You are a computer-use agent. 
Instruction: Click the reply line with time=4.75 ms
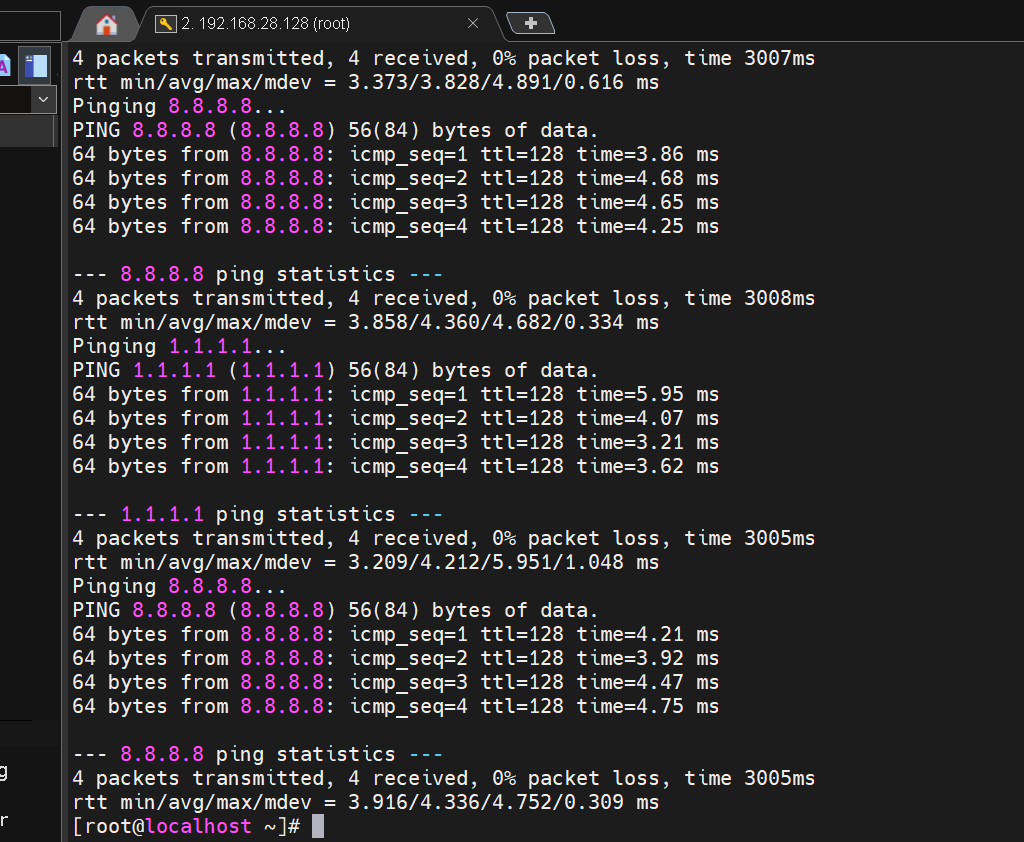point(395,706)
